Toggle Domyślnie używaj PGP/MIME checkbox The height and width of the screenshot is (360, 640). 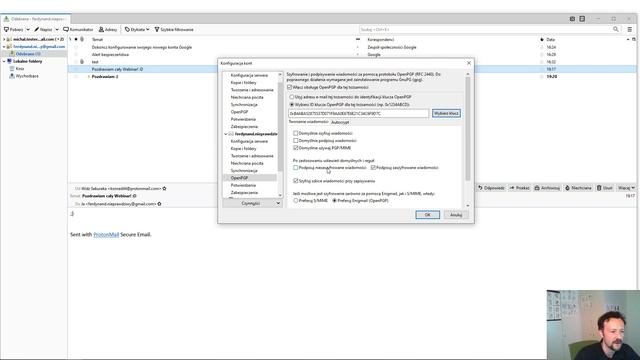coord(296,148)
